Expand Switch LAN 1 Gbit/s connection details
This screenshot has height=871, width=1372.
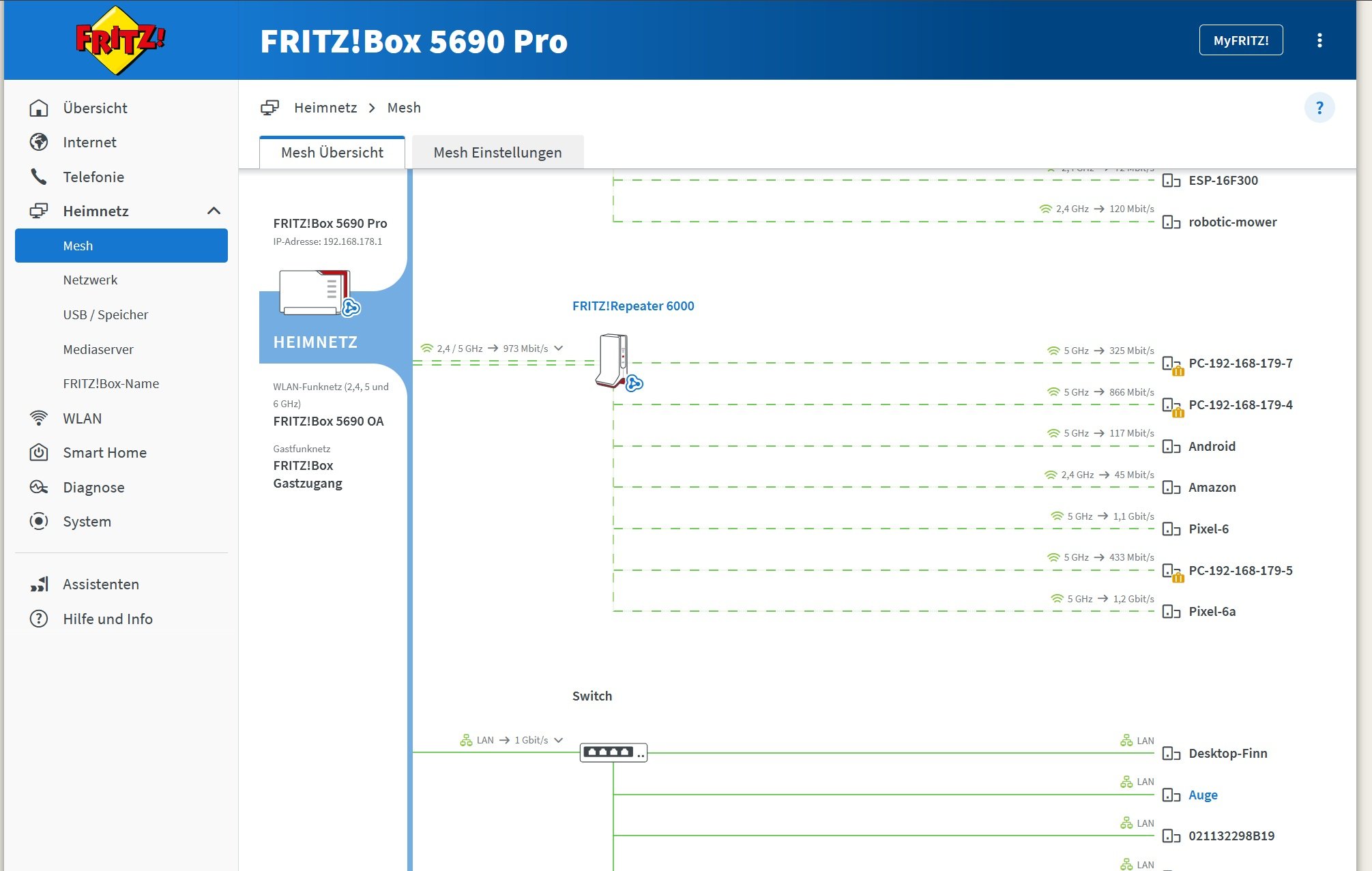559,740
